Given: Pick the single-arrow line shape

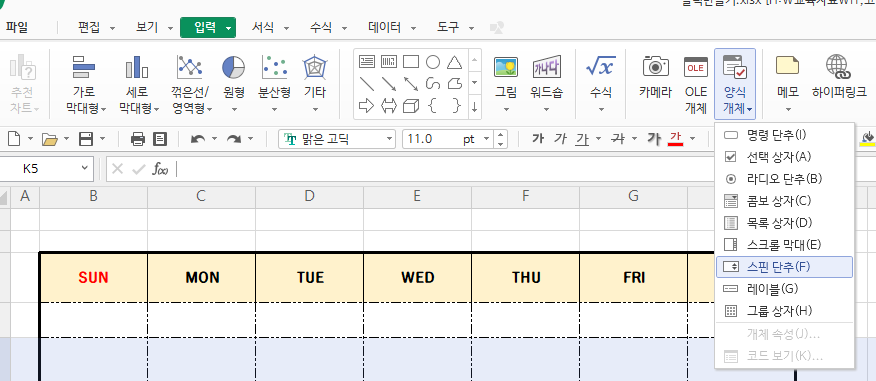Looking at the screenshot, I should [x=389, y=84].
